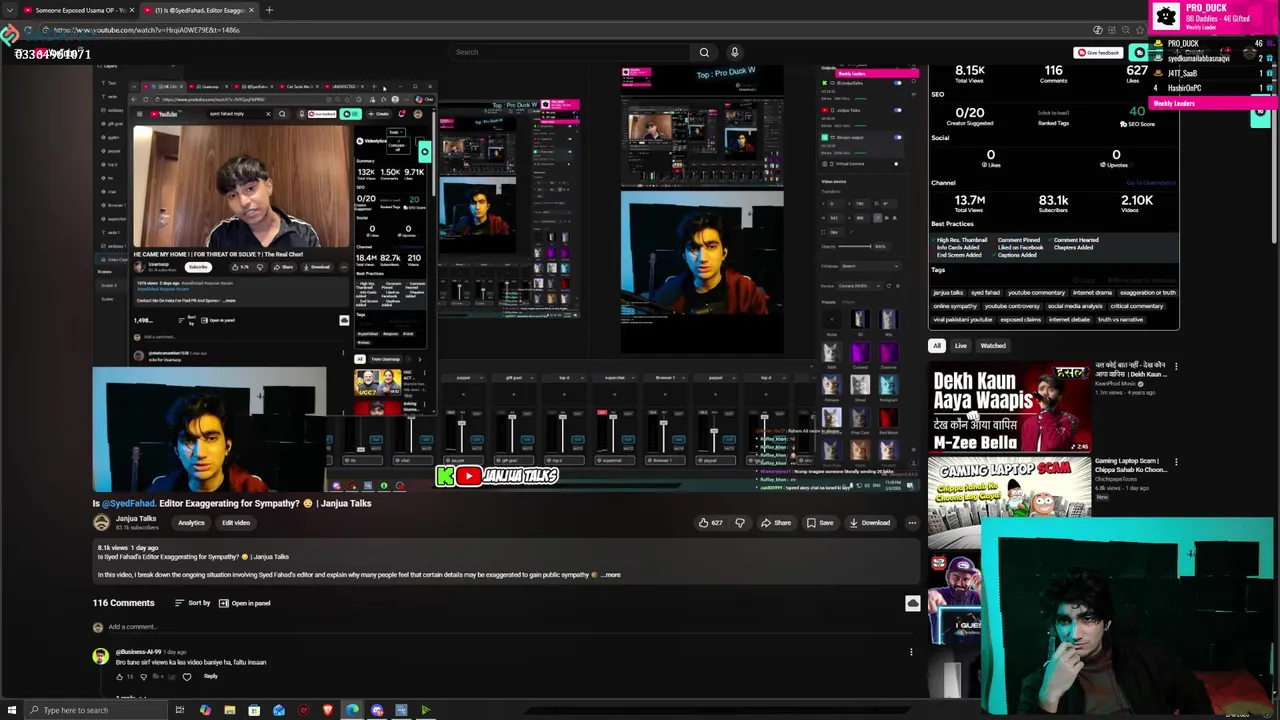Share the video using the Share button
The image size is (1280, 720).
coord(775,523)
